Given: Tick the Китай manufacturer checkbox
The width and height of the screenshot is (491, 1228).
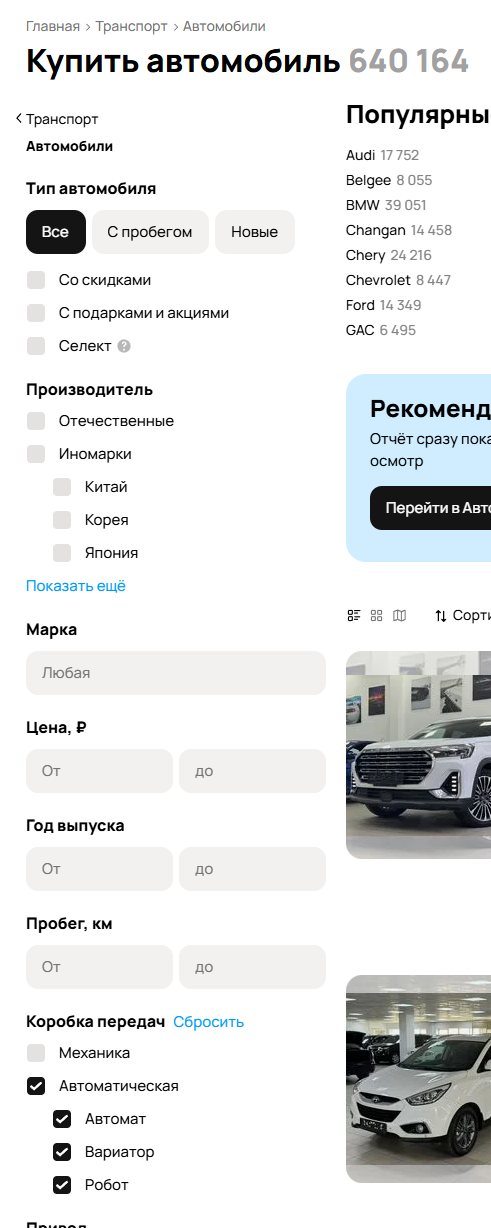Looking at the screenshot, I should tap(63, 487).
